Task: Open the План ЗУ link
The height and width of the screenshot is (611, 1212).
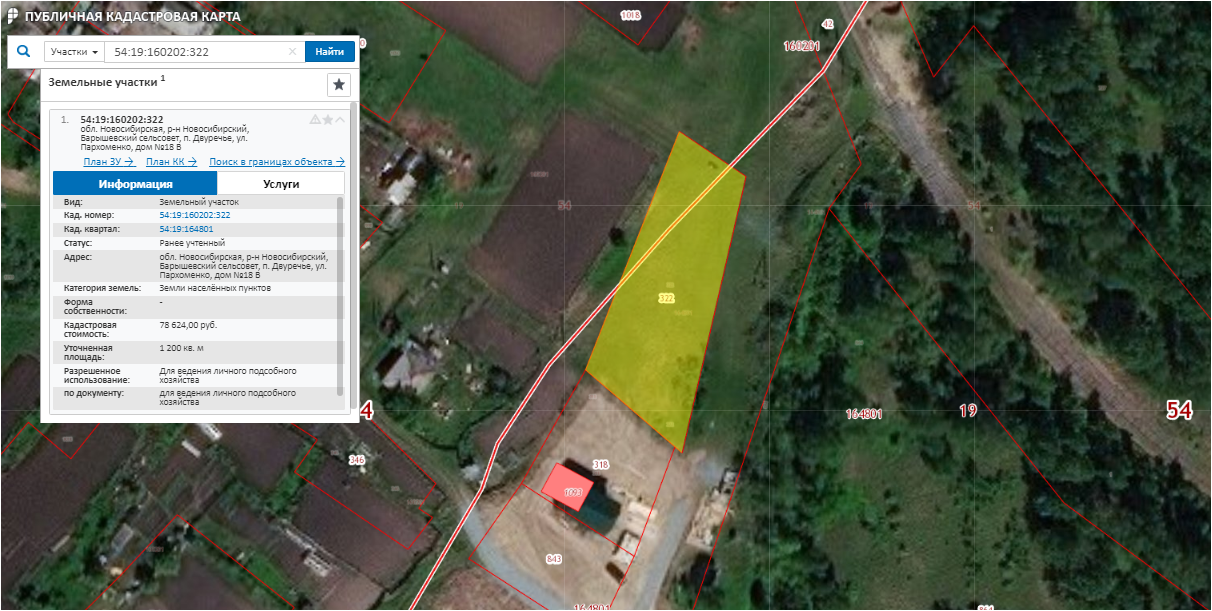Action: 108,161
